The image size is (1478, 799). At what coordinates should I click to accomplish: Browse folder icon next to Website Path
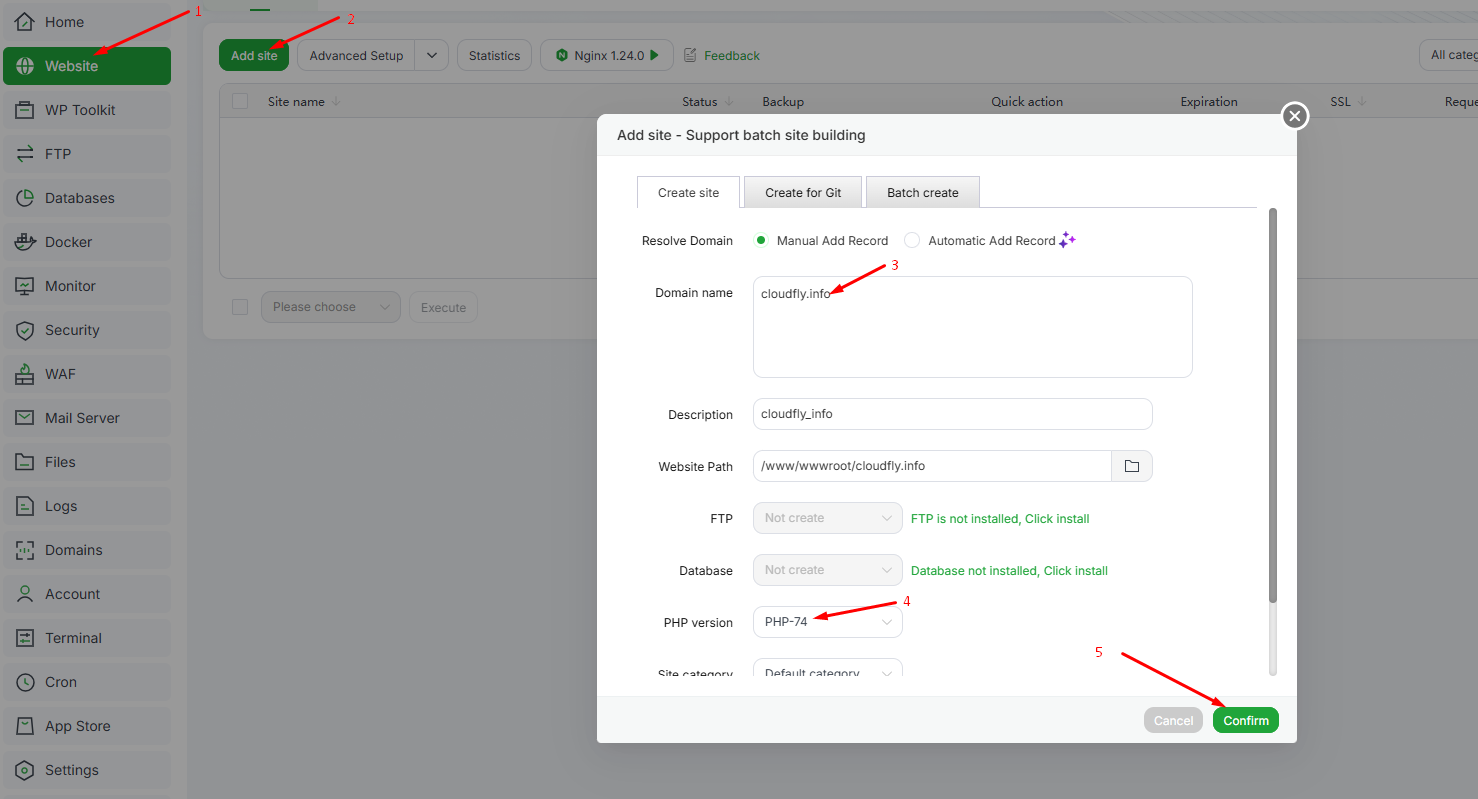[1132, 466]
